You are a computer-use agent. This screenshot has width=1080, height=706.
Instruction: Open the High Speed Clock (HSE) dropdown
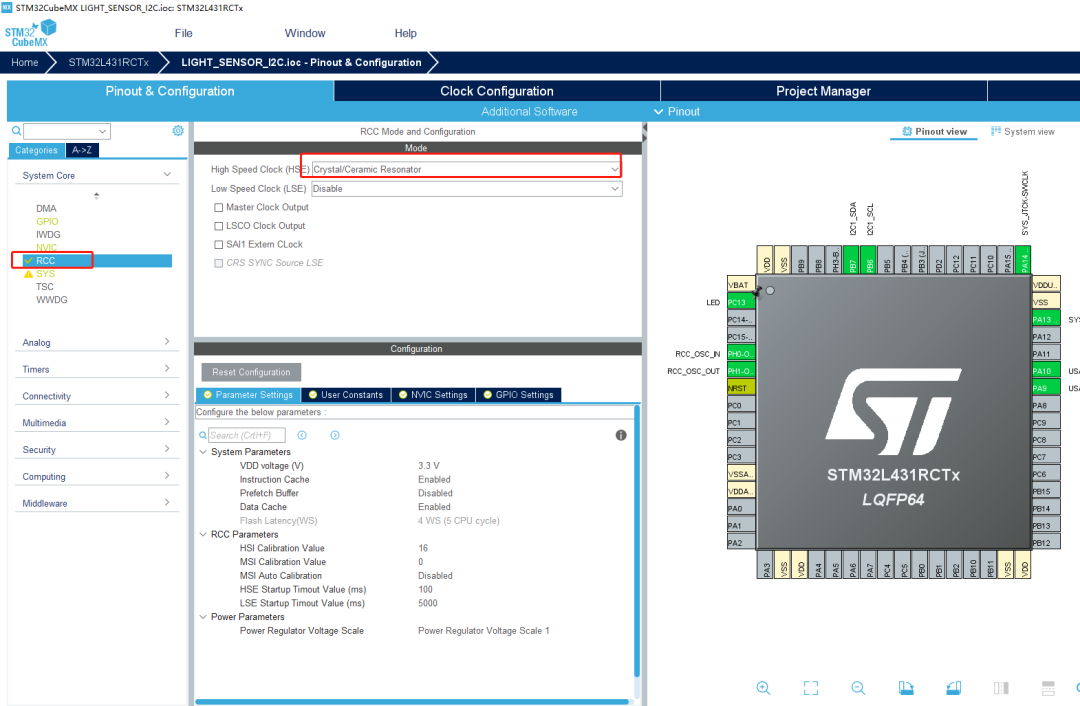(x=467, y=169)
